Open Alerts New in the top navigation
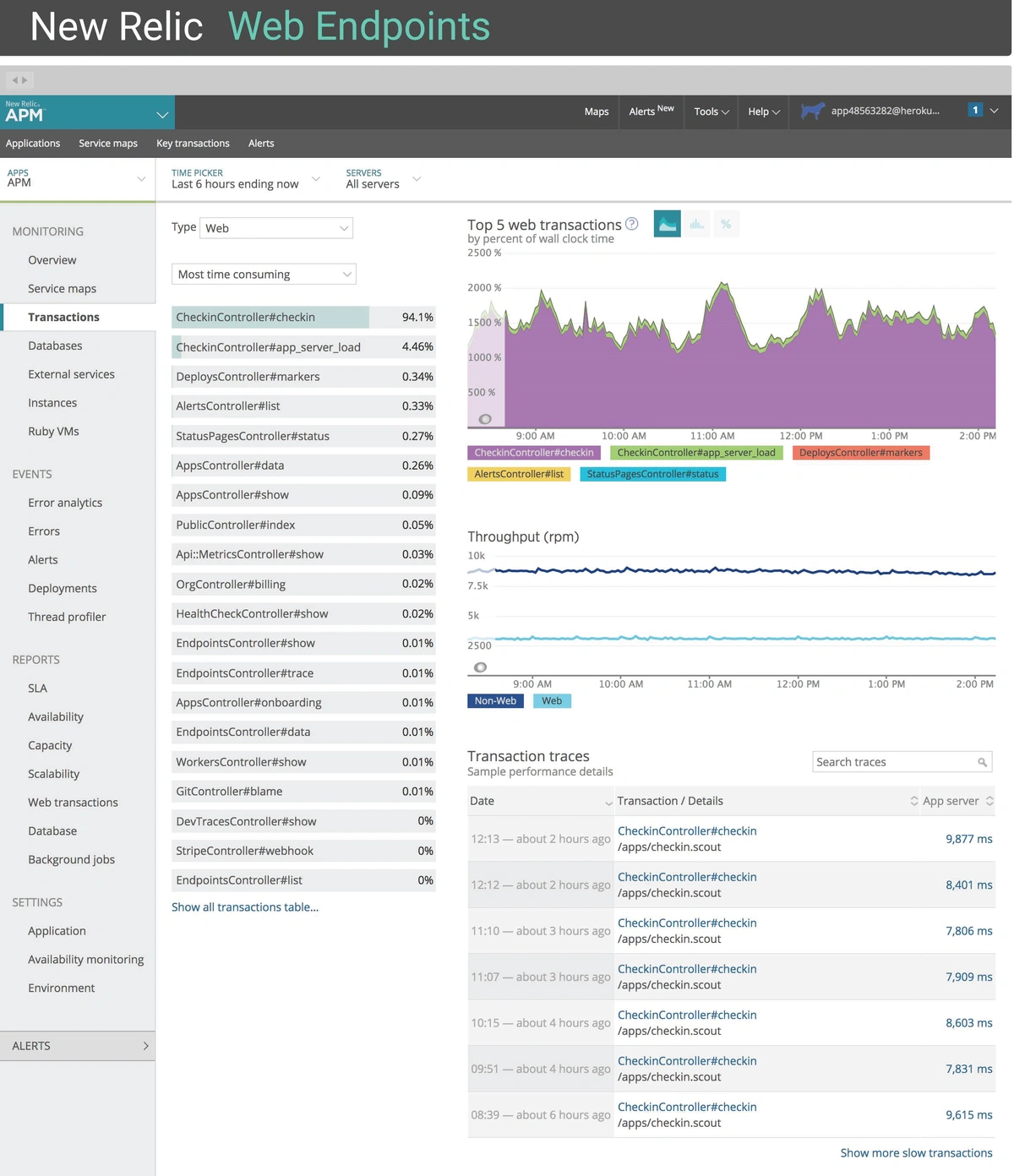This screenshot has width=1014, height=1176. click(651, 112)
